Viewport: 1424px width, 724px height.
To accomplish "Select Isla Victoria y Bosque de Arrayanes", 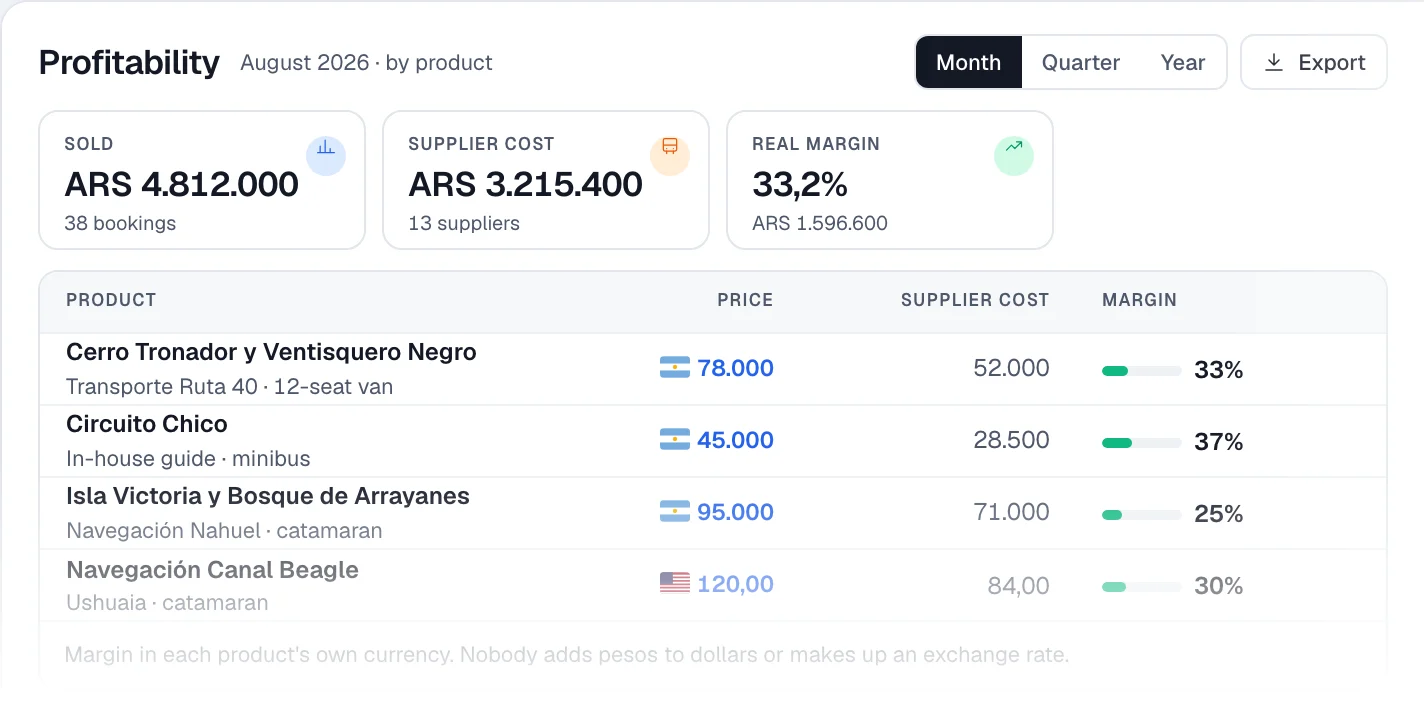I will tap(268, 496).
